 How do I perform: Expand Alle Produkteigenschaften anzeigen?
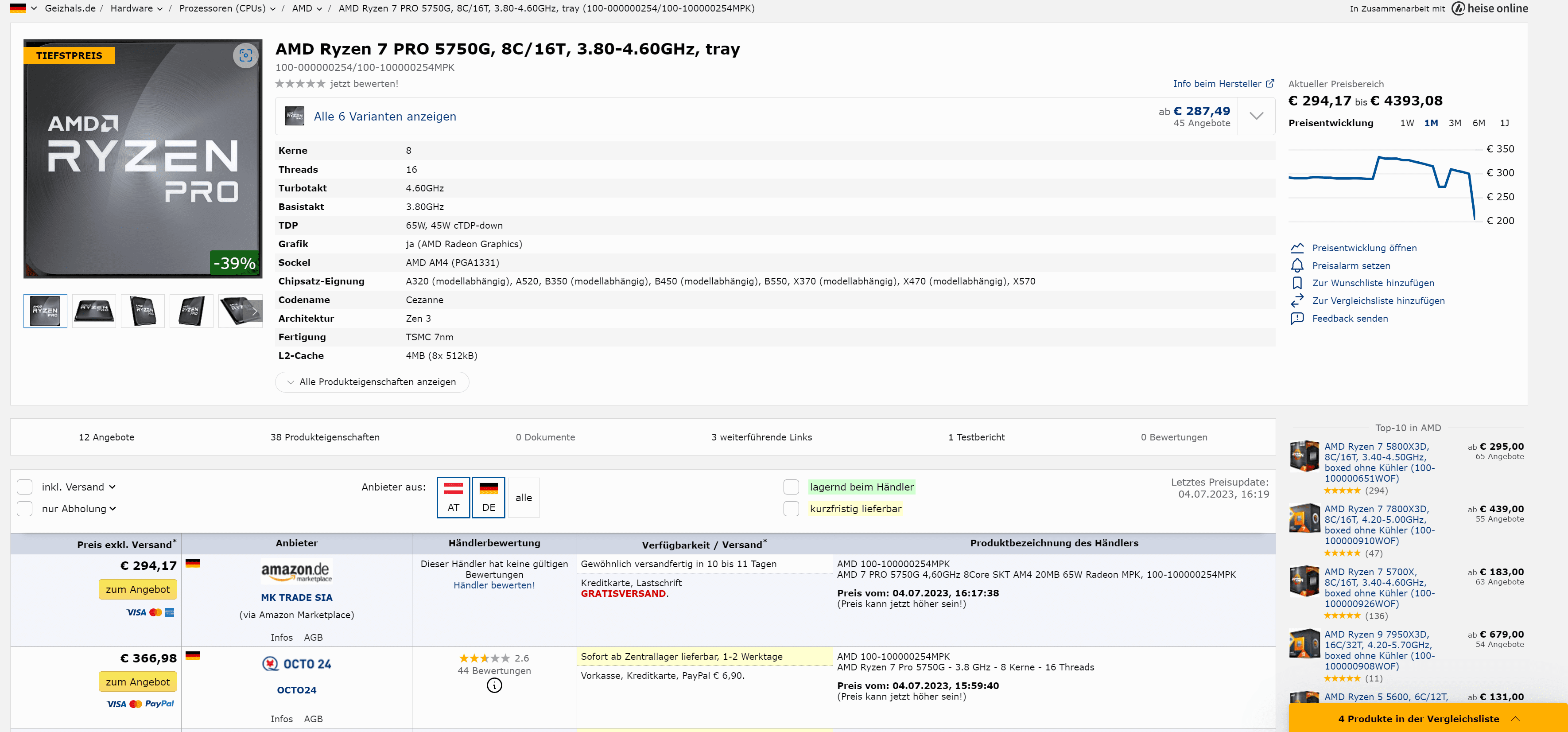click(372, 382)
